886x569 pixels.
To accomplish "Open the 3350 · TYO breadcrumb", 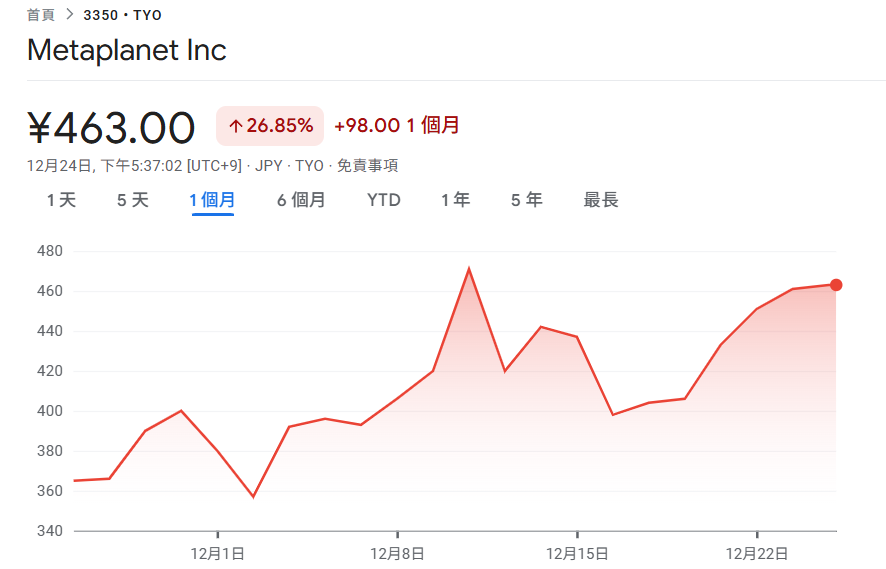I will coord(123,15).
